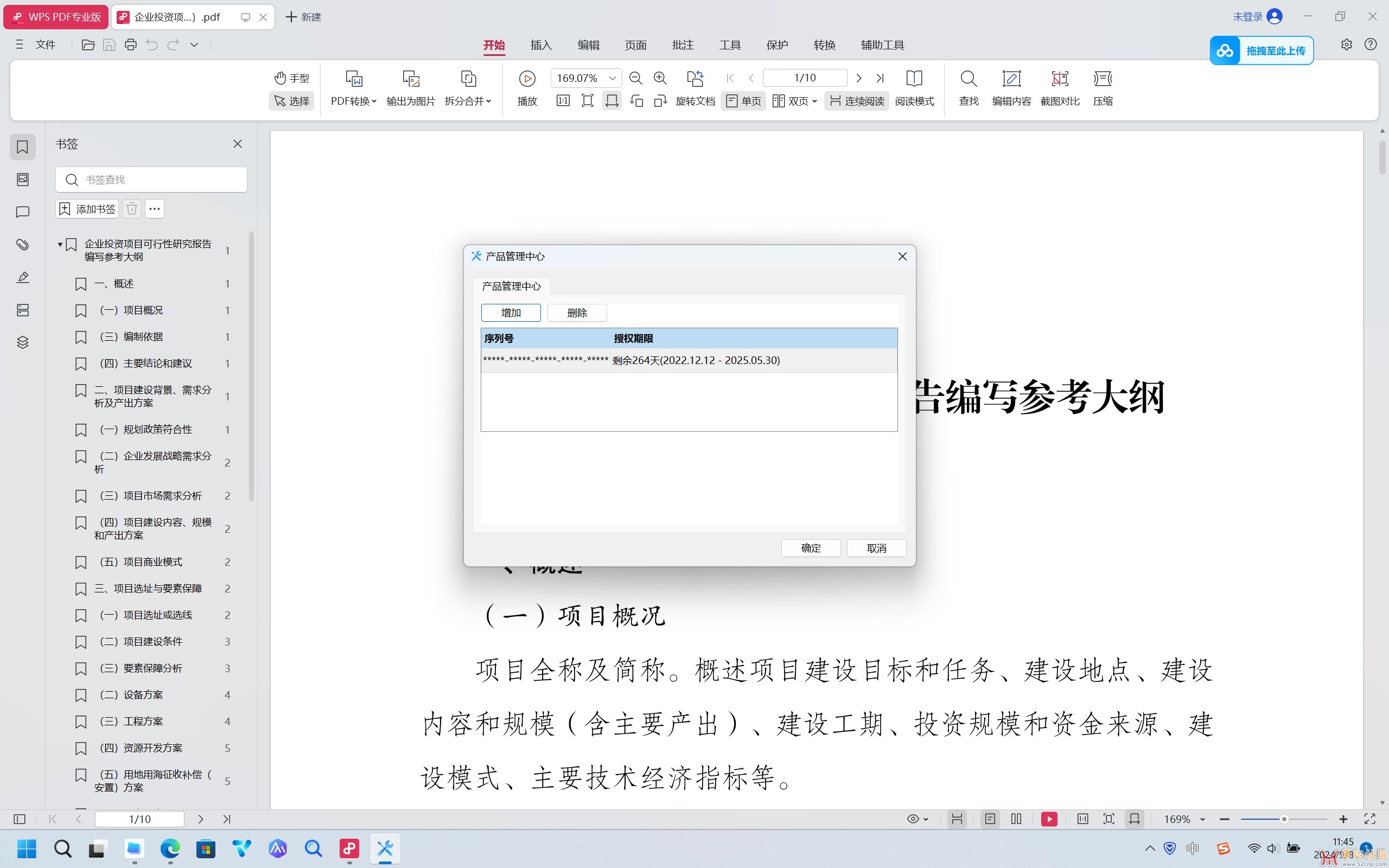The width and height of the screenshot is (1389, 868).
Task: Open the Find search tool
Action: [x=969, y=79]
